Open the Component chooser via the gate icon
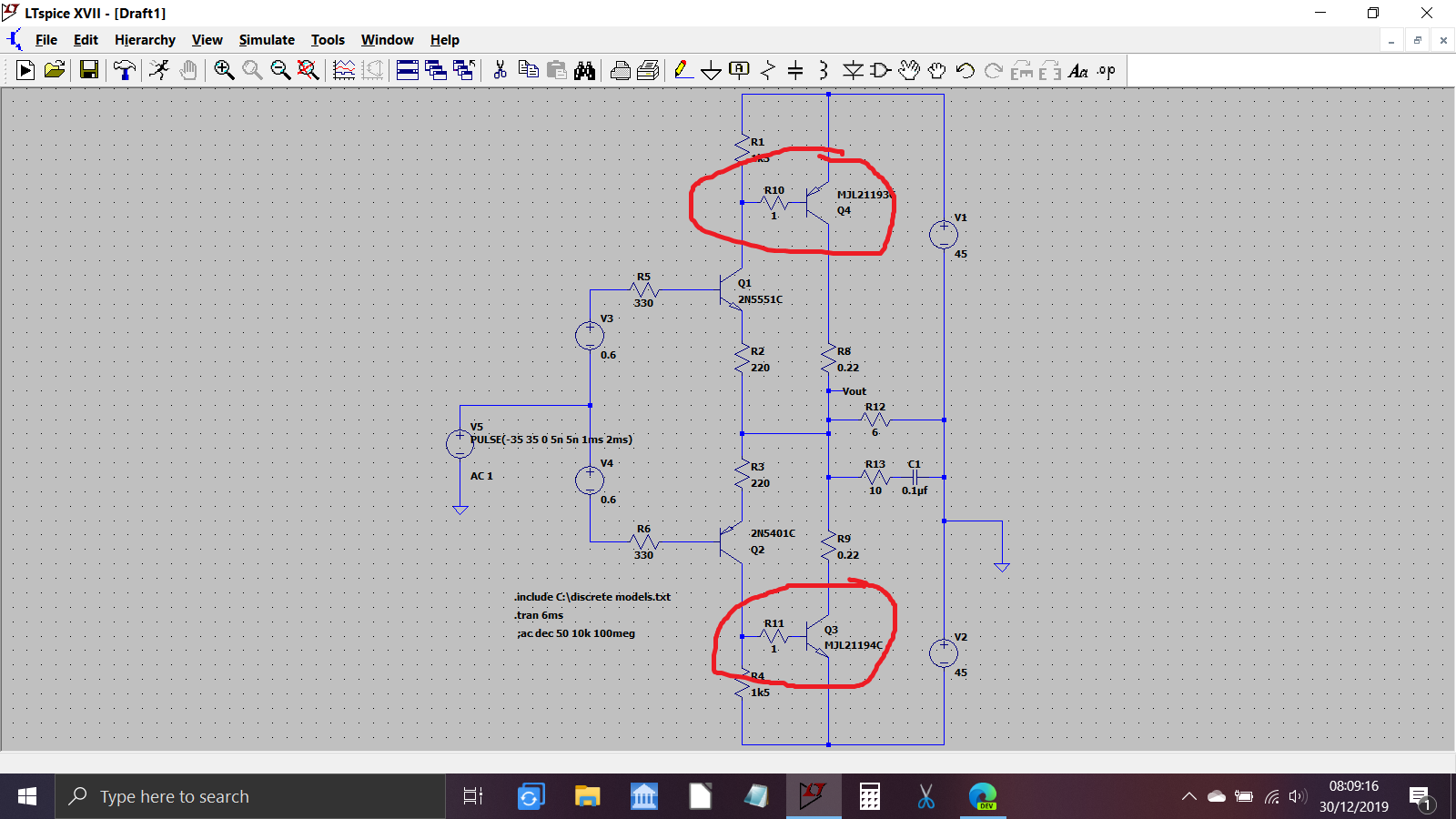This screenshot has width=1456, height=819. [881, 70]
